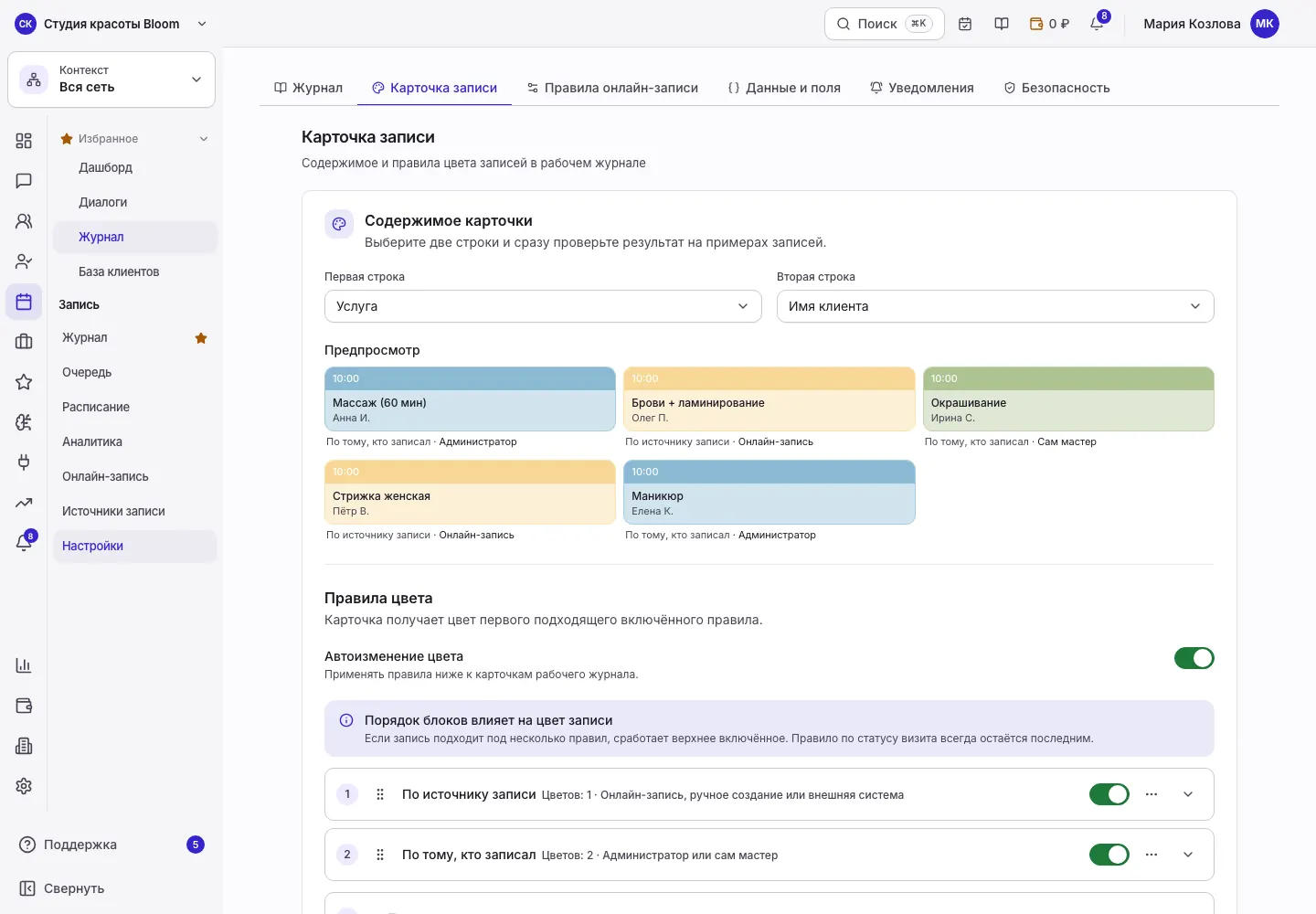Expand the По источнику записи rule
This screenshot has width=1316, height=914.
[x=1188, y=794]
